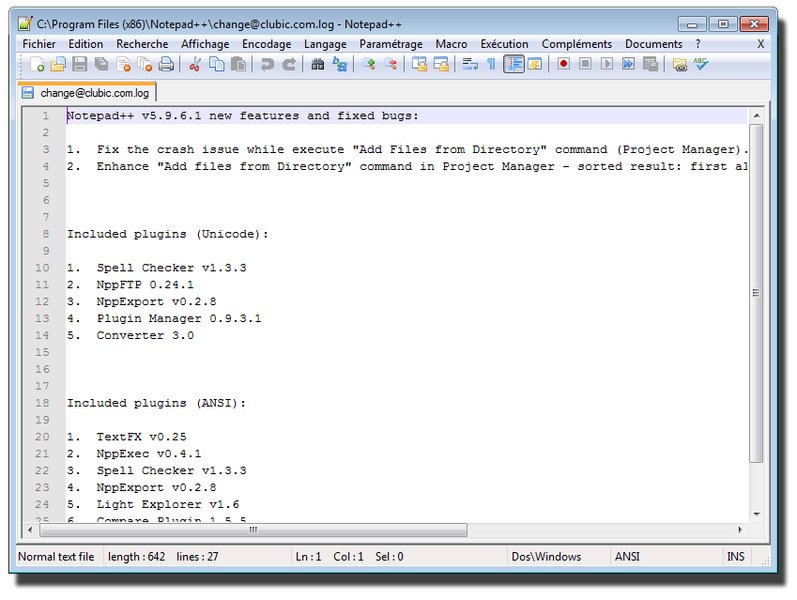Click the Undo arrow icon

pos(267,65)
